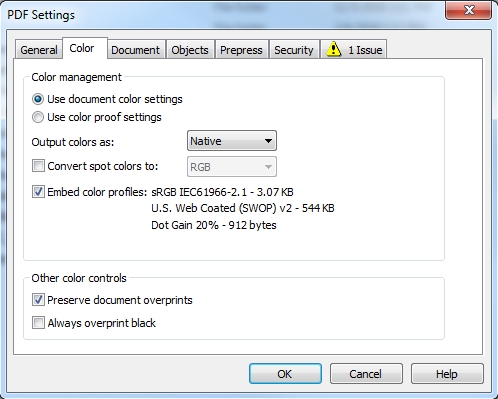
Task: Click sRGB IEC61966-2.1 - 3.07 KB text
Action: (x=222, y=192)
